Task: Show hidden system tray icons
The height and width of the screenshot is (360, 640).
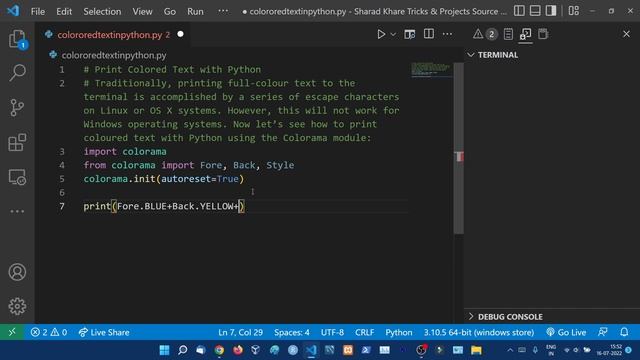Action: click(510, 350)
